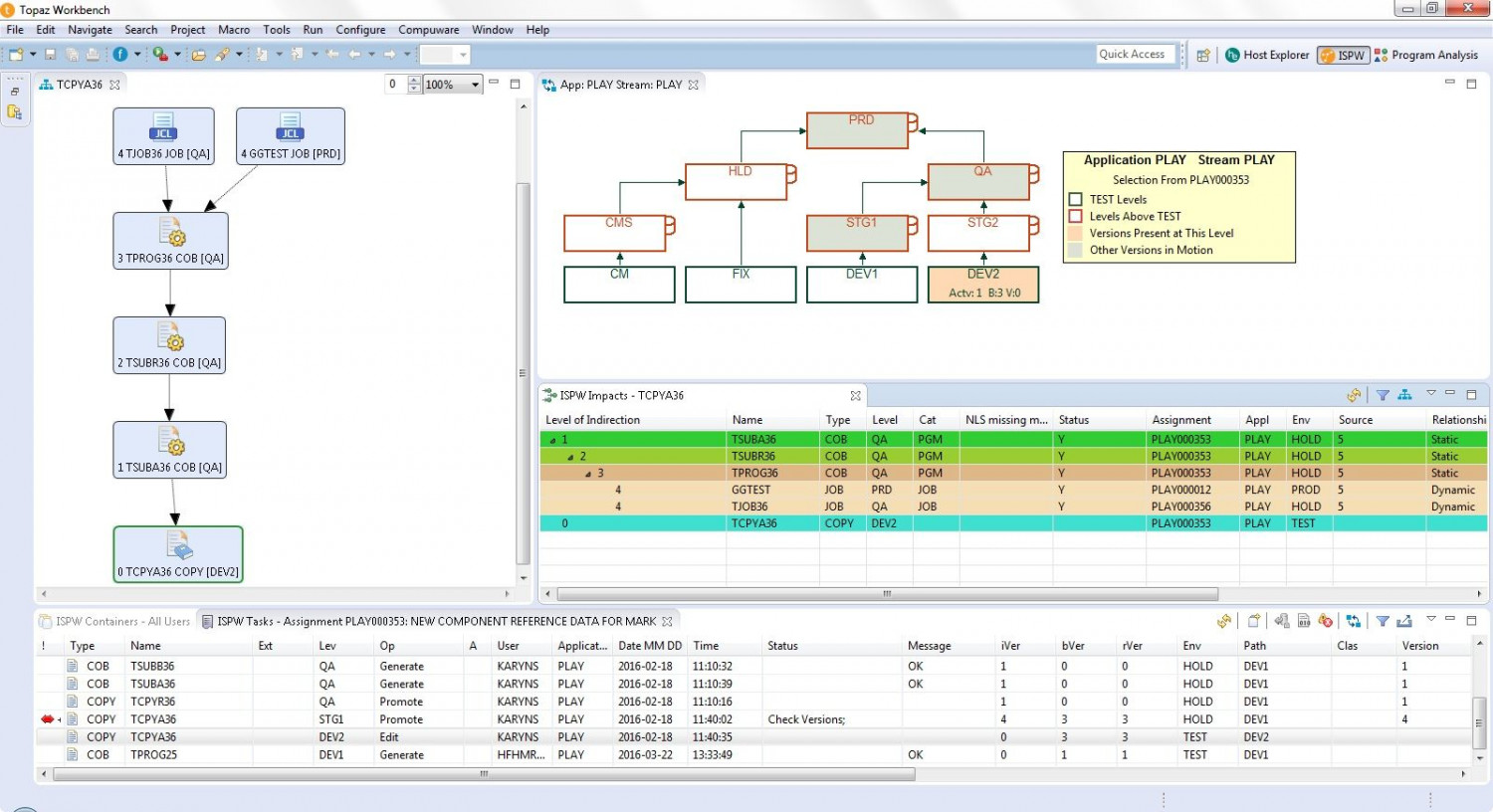Click the export icon in ISPW Tasks toolbar
Image resolution: width=1493 pixels, height=812 pixels.
tap(1403, 621)
